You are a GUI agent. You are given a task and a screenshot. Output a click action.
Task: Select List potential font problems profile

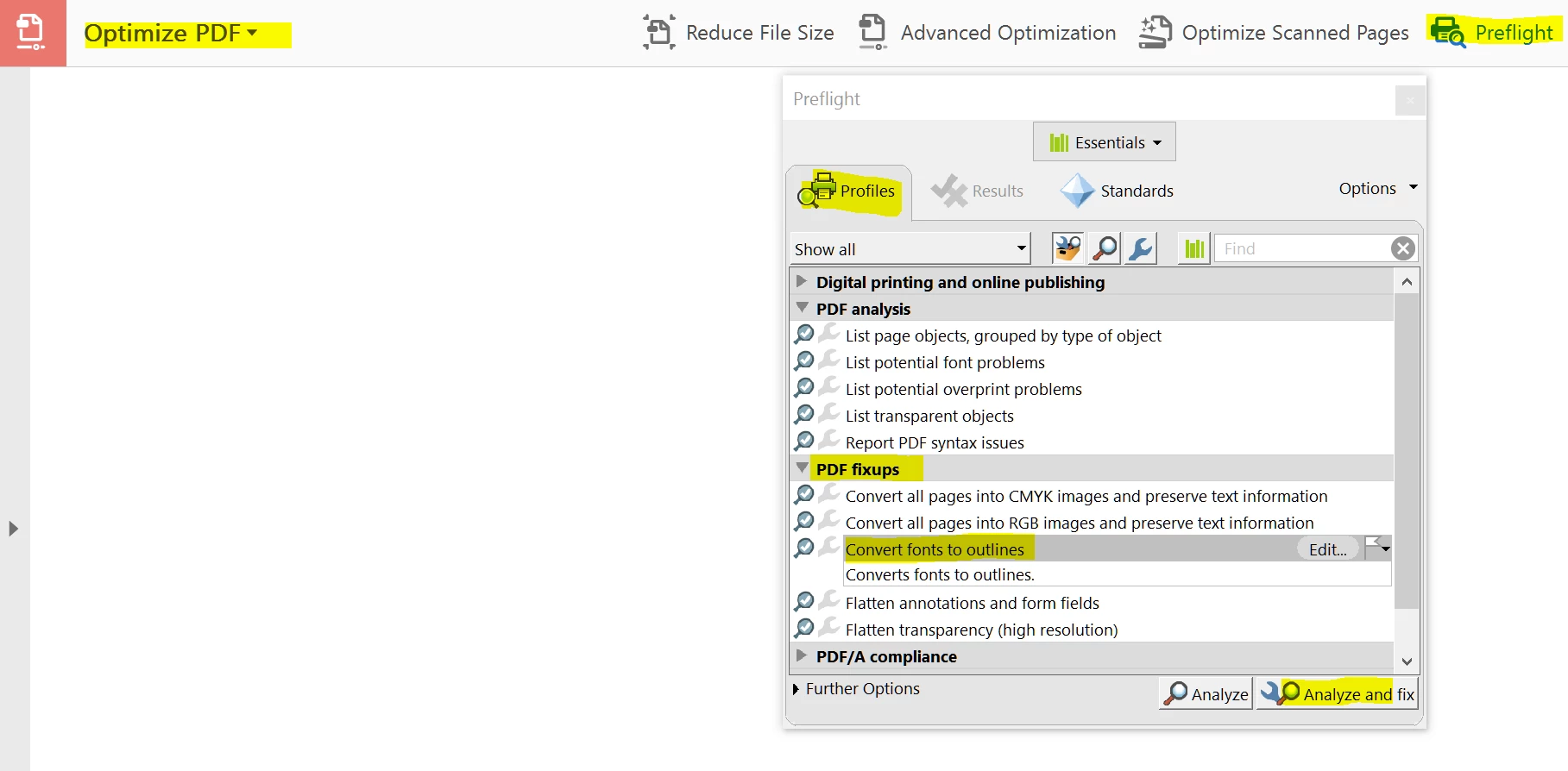click(945, 362)
